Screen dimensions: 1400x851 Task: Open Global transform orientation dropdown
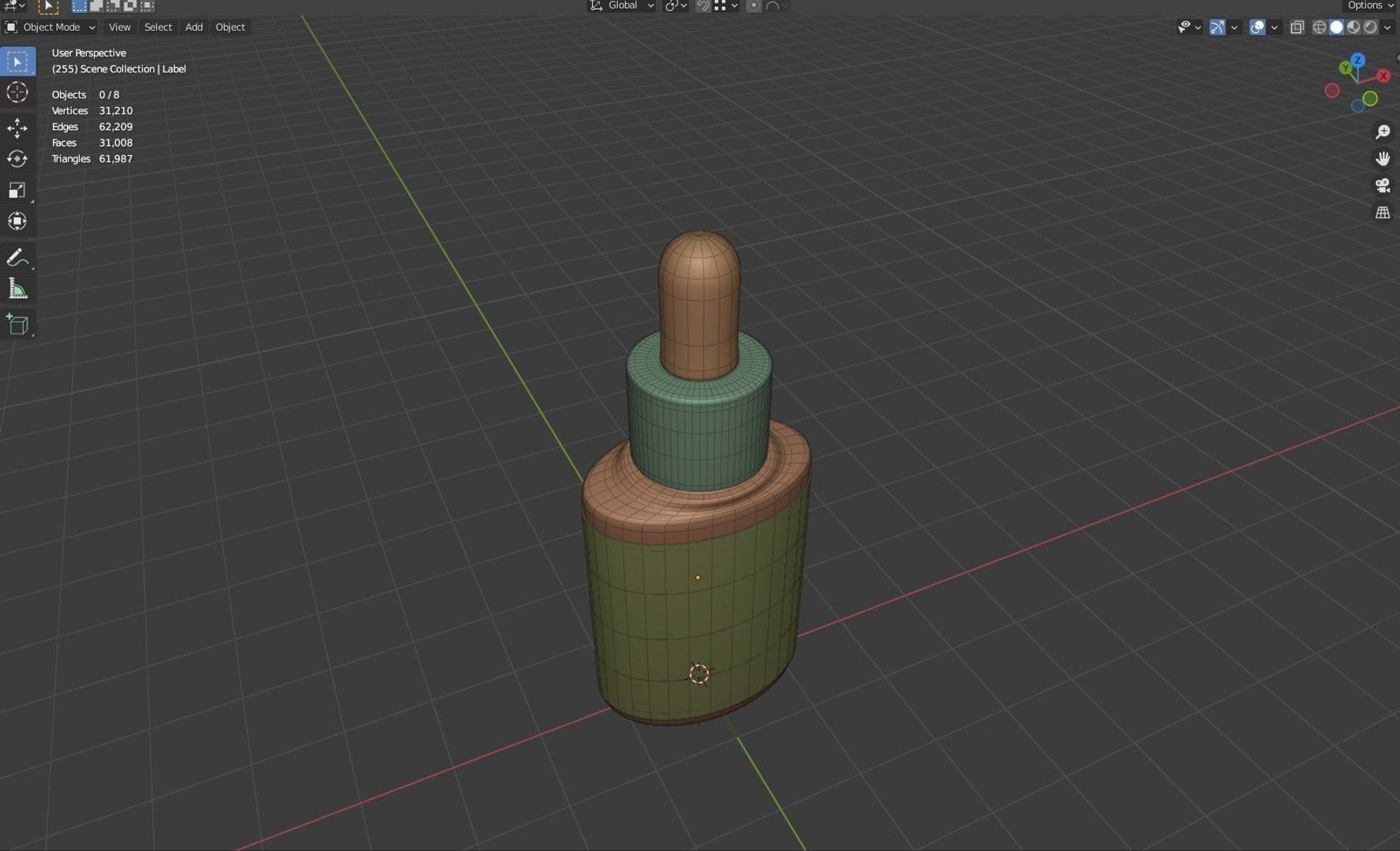coord(622,6)
